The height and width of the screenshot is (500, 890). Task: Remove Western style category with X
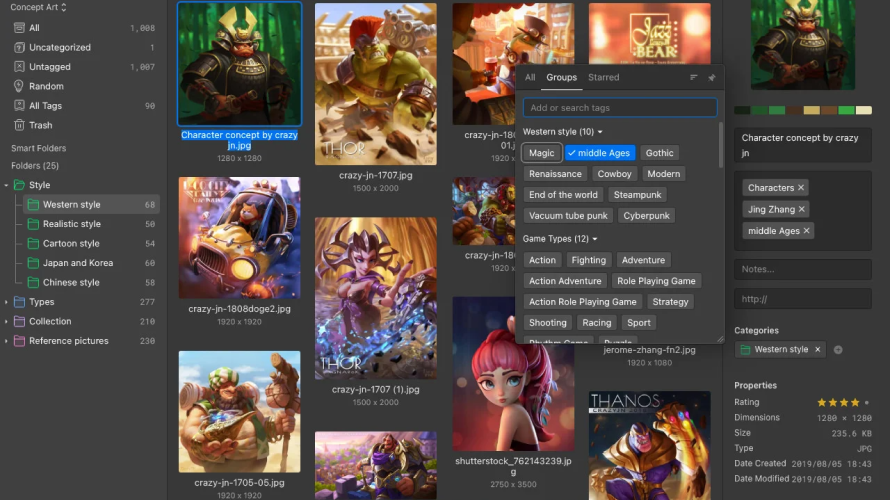coord(817,350)
